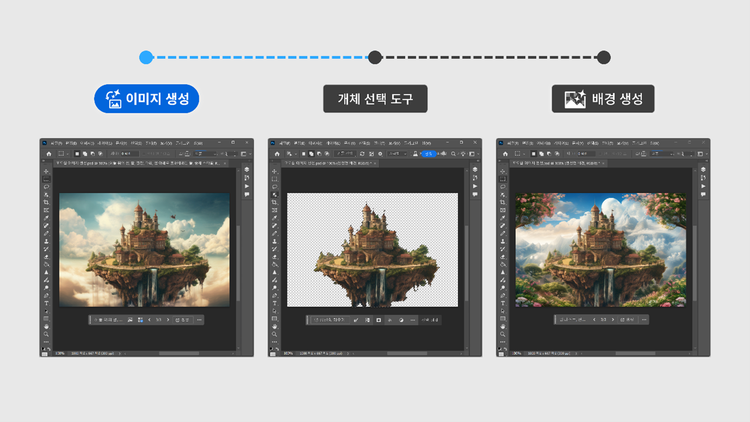The height and width of the screenshot is (422, 750).
Task: Click prompt field in the 이미지 생성 contextual taskbar
Action: 109,320
